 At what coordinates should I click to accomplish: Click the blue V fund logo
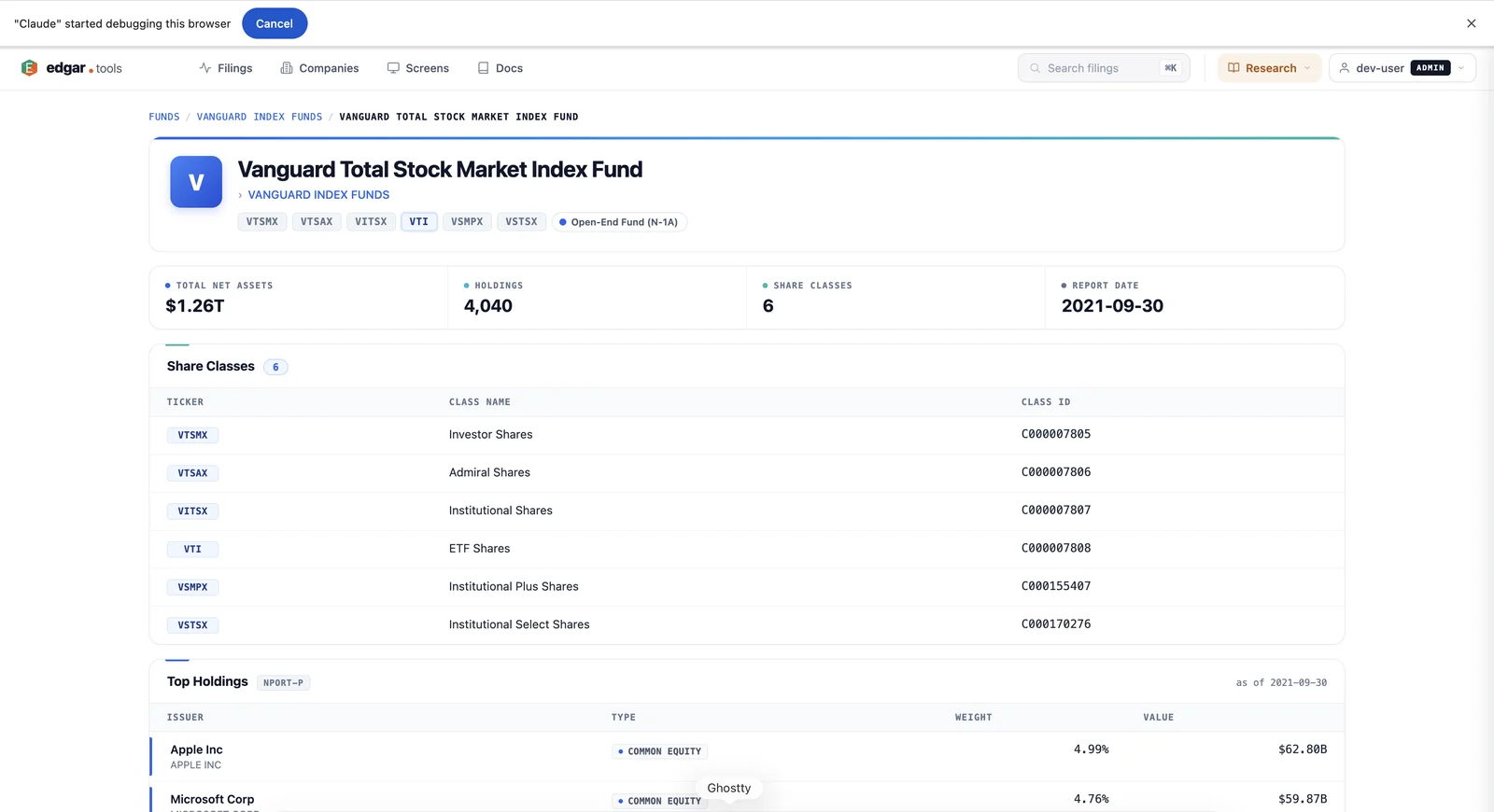pos(196,182)
